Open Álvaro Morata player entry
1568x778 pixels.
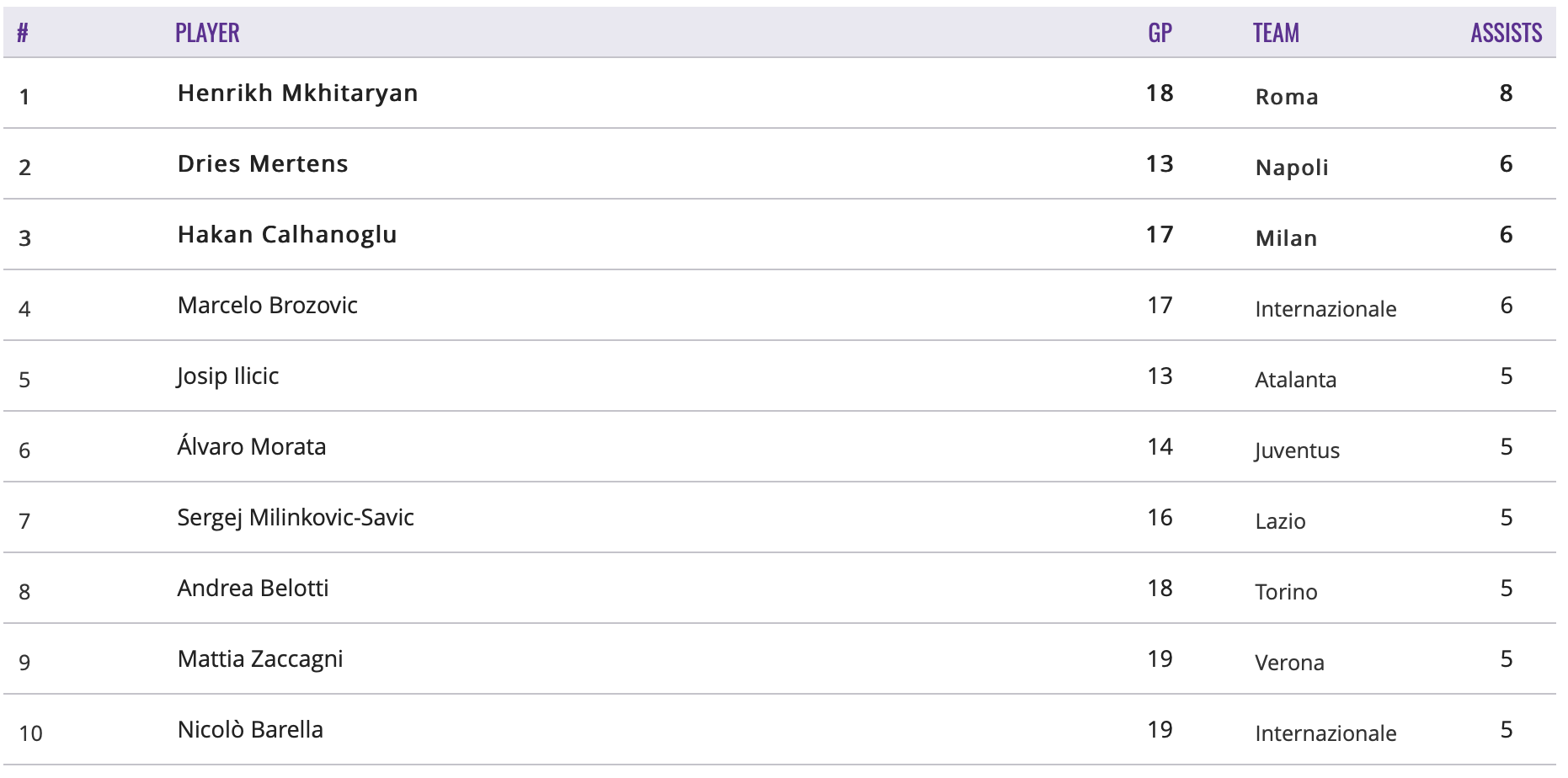pos(252,446)
